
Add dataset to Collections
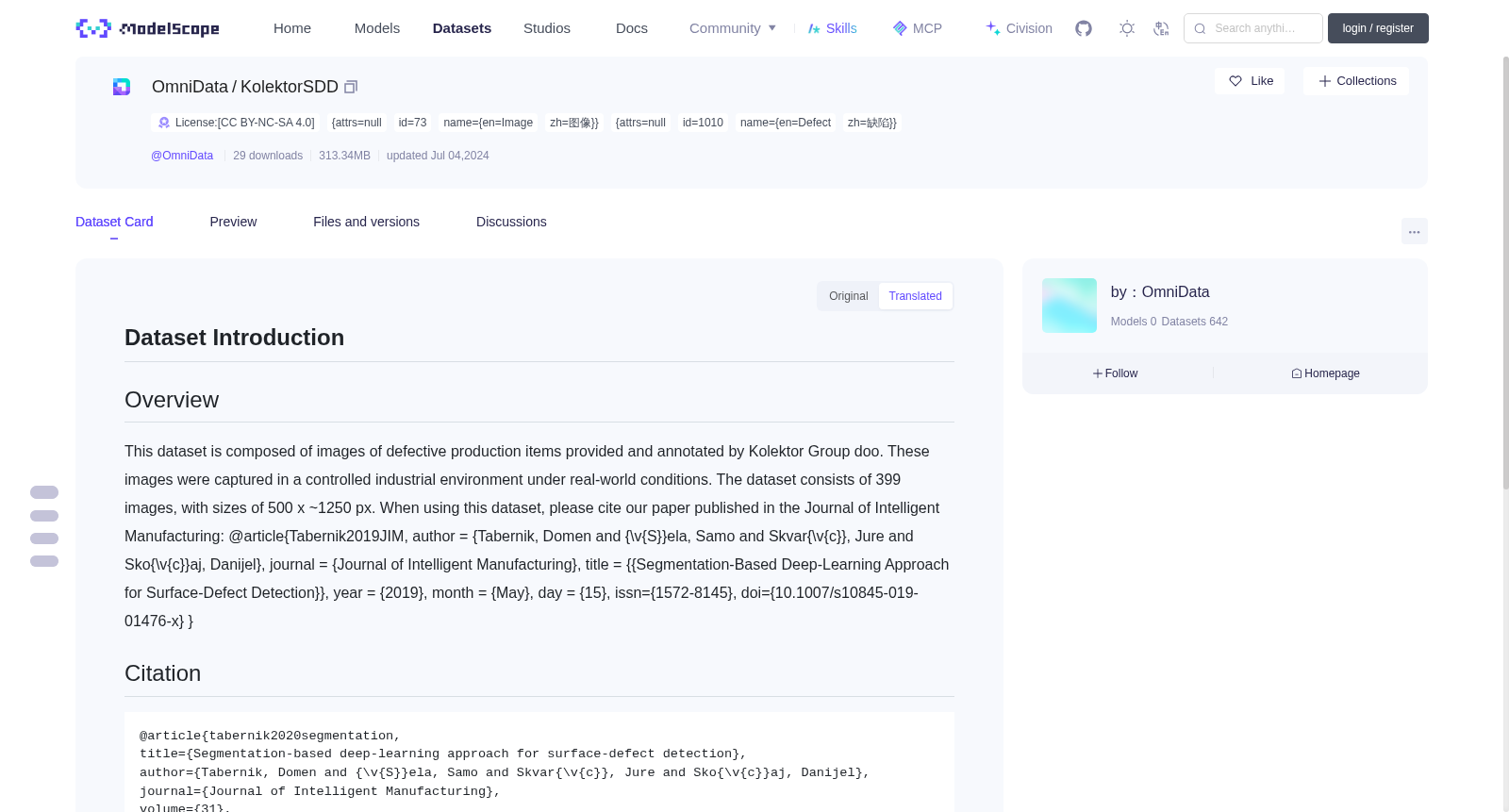(x=1356, y=81)
